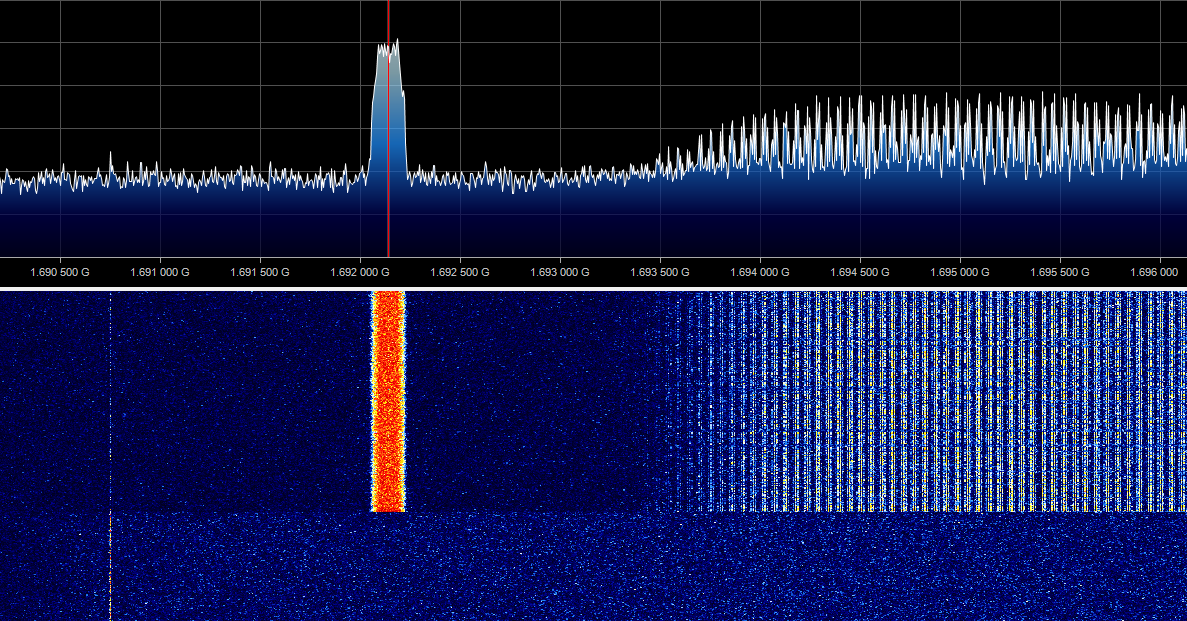Click the 1.691 000 G frequency label
The width and height of the screenshot is (1187, 621).
(x=160, y=272)
